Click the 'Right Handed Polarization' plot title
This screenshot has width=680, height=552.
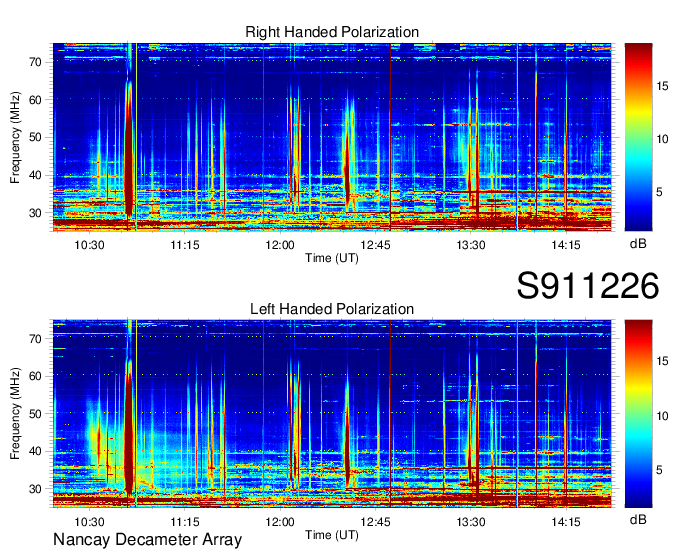(x=332, y=32)
